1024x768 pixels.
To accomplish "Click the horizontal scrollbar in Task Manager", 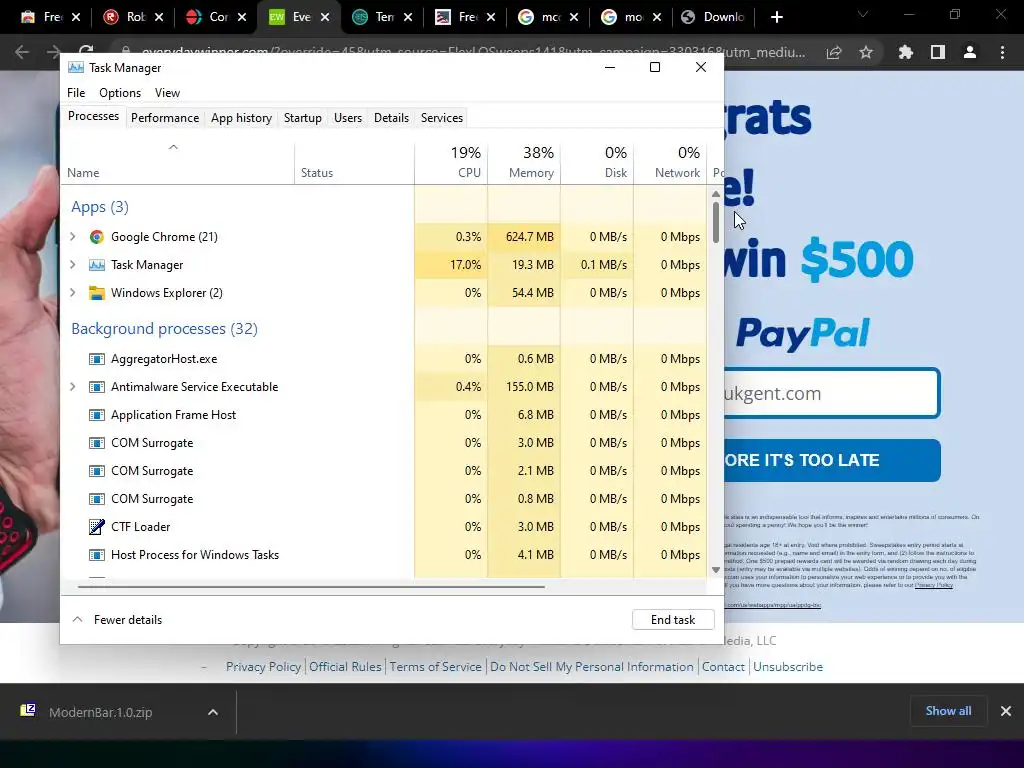I will click(311, 587).
